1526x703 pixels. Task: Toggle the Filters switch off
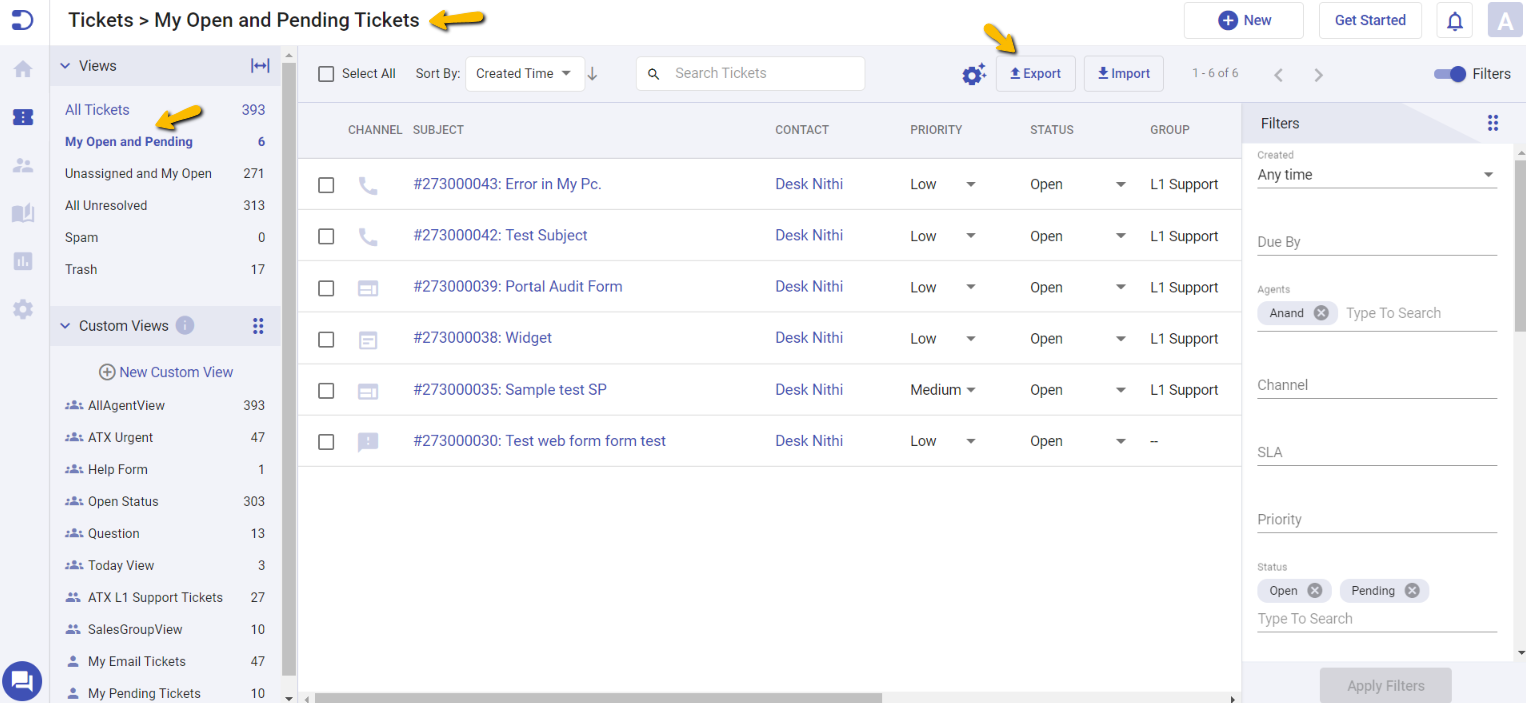(x=1449, y=73)
